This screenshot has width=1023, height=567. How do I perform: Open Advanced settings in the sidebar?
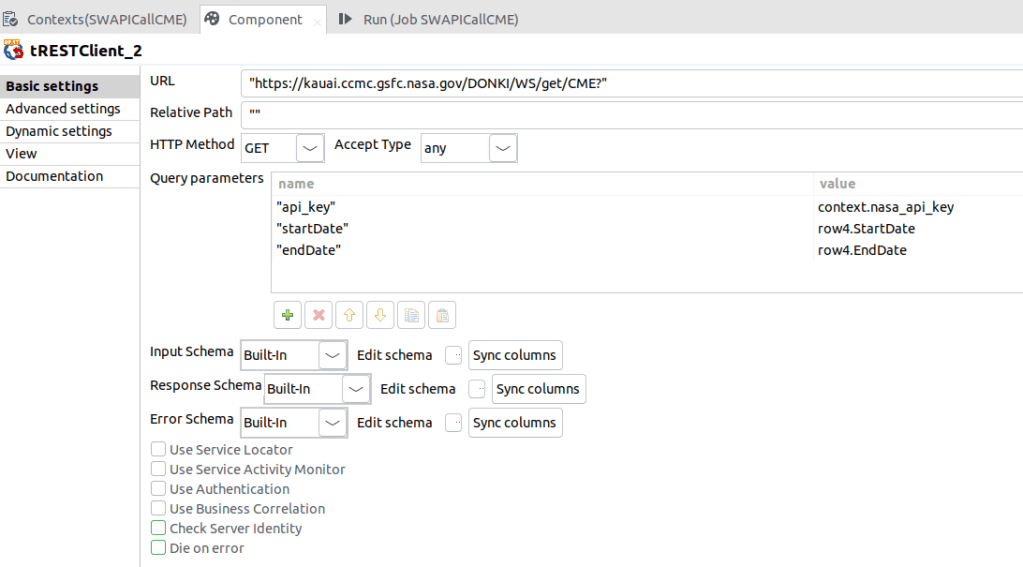tap(63, 108)
